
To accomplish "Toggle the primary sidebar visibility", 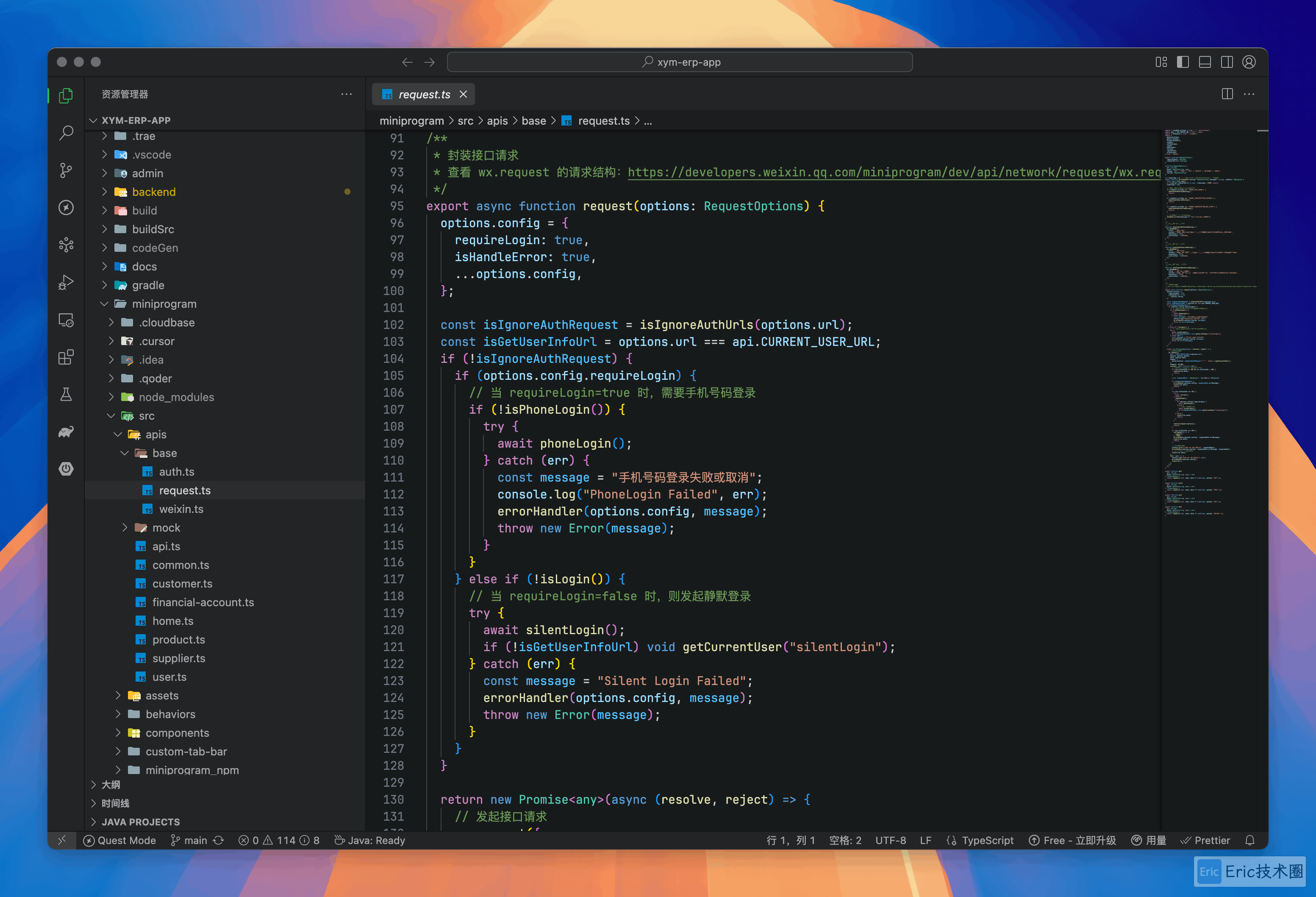I will (x=1183, y=62).
